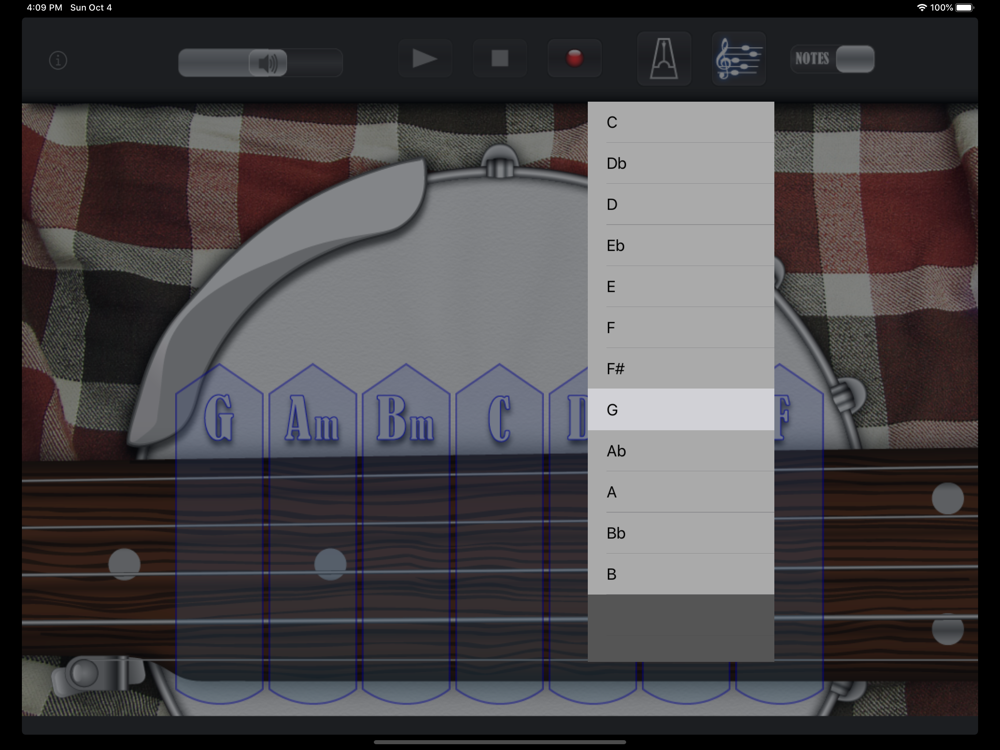Pick key Bb from the key menu

pos(681,533)
